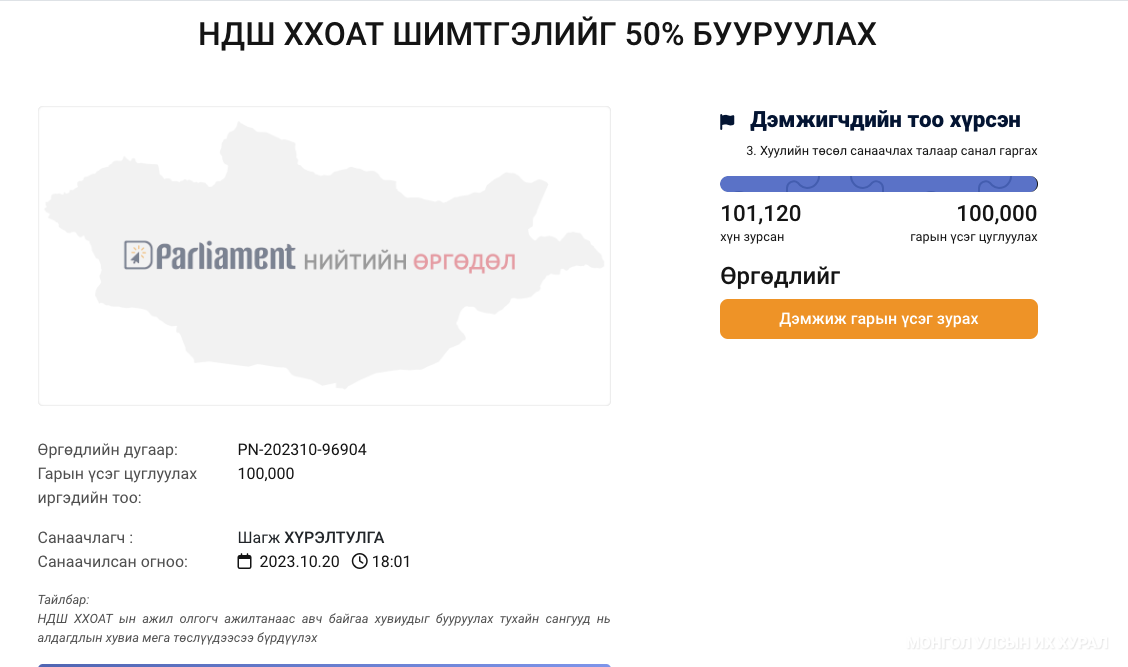Click the 101,120 signed count
This screenshot has height=667, width=1128.
760,214
